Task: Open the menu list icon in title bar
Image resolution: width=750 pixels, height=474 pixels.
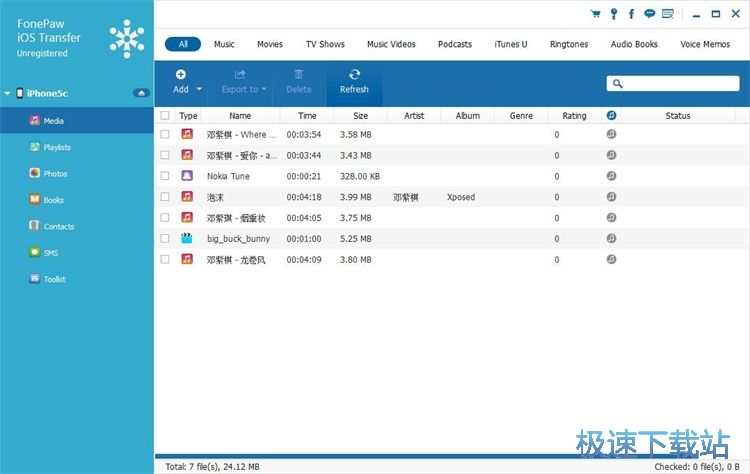Action: 668,14
